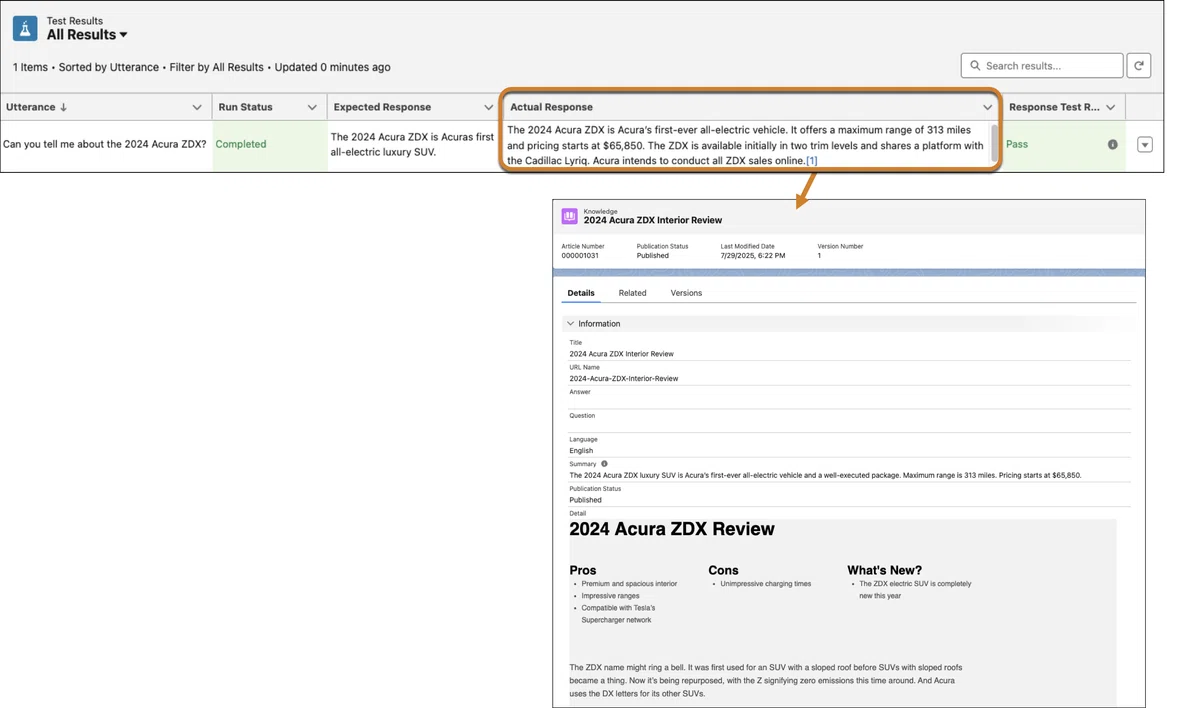The width and height of the screenshot is (1200, 708).
Task: Click the Unimpressive charging times bullet
Action: pos(766,584)
